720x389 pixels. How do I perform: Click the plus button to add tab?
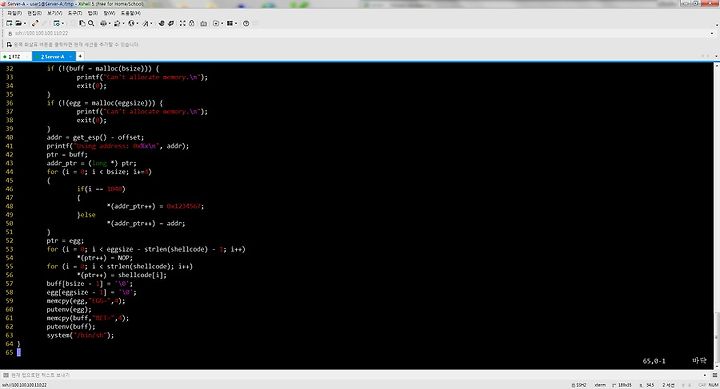pos(80,56)
